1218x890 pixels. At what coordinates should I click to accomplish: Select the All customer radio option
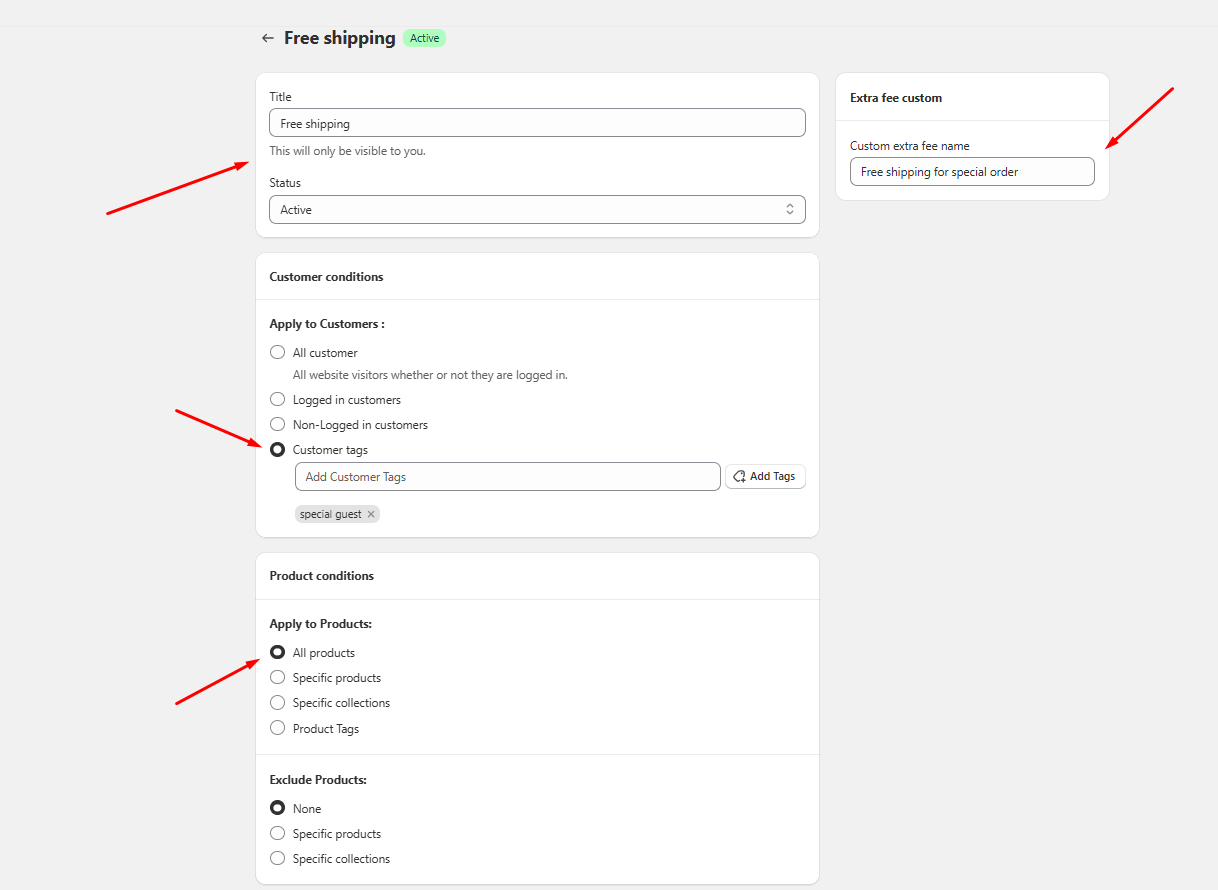click(x=278, y=353)
